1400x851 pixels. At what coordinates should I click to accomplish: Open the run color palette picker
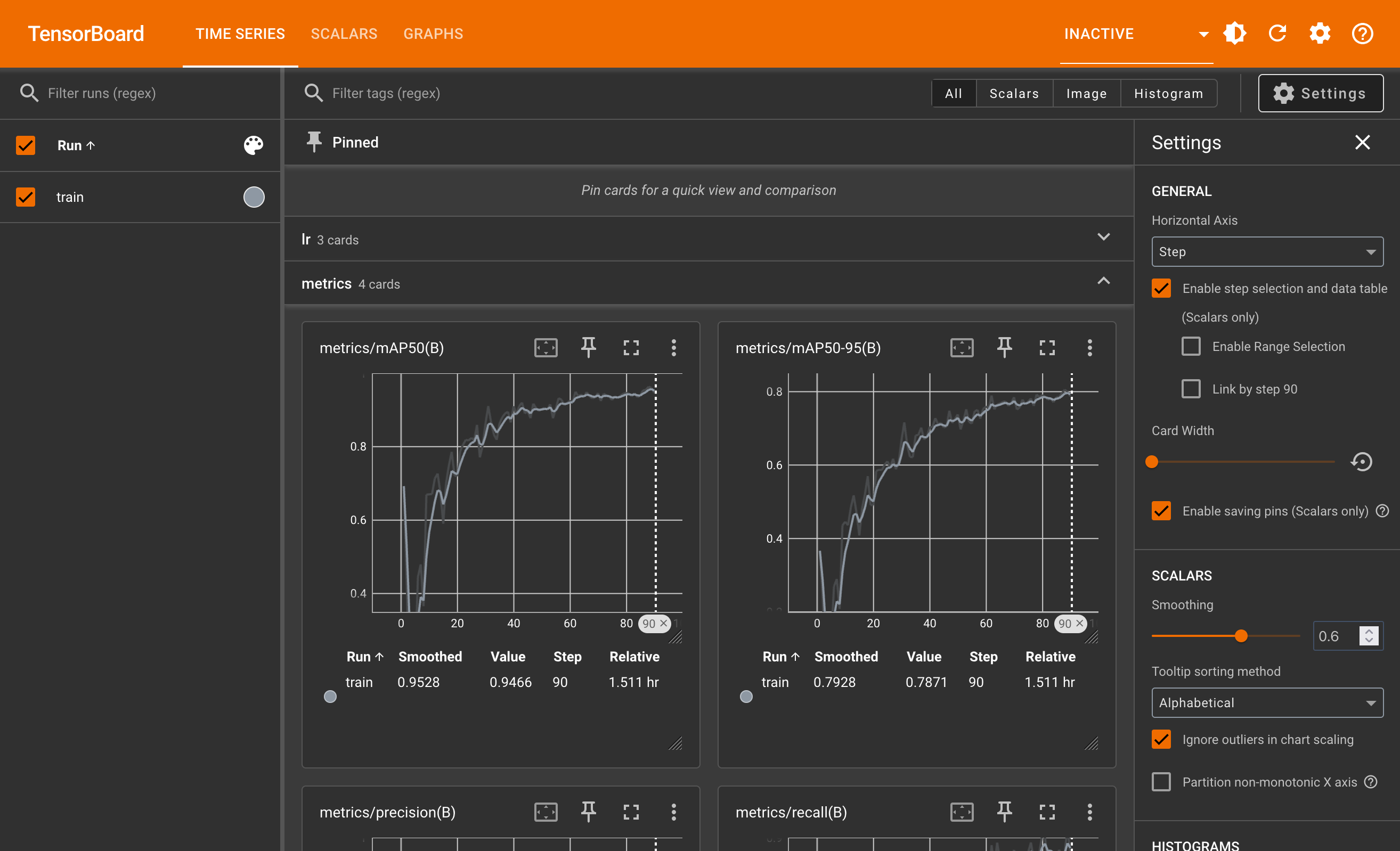(254, 145)
